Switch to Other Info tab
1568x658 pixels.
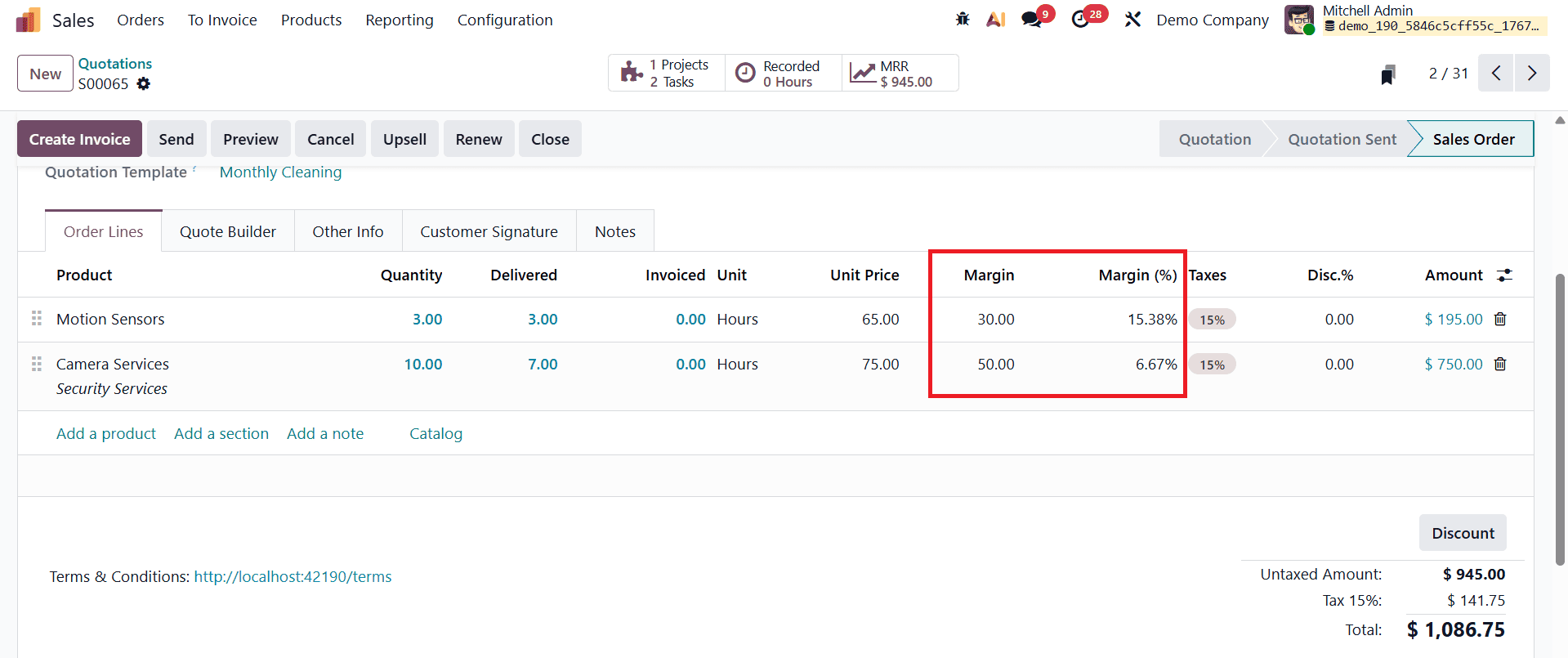pyautogui.click(x=348, y=231)
